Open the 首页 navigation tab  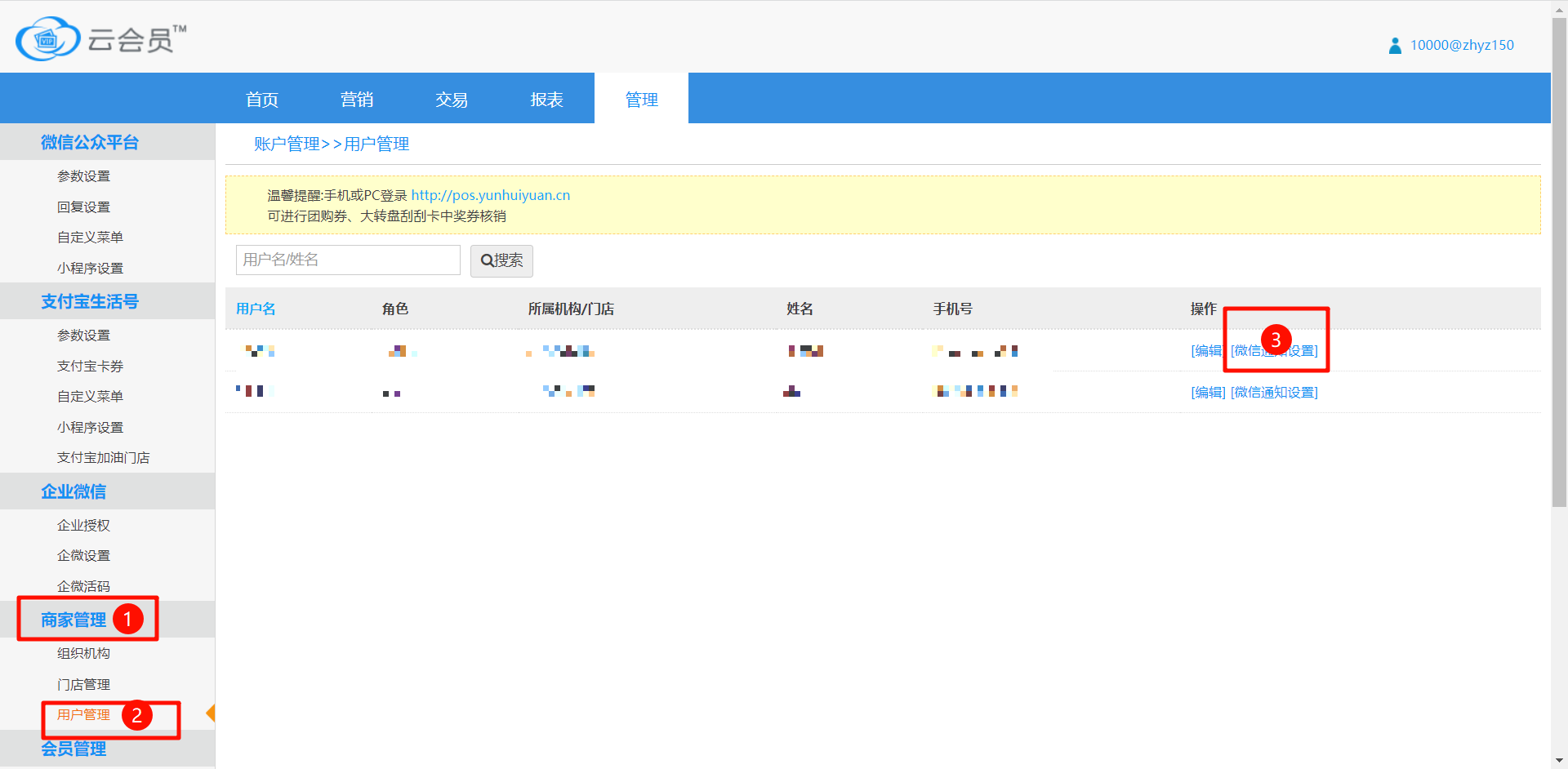click(262, 100)
